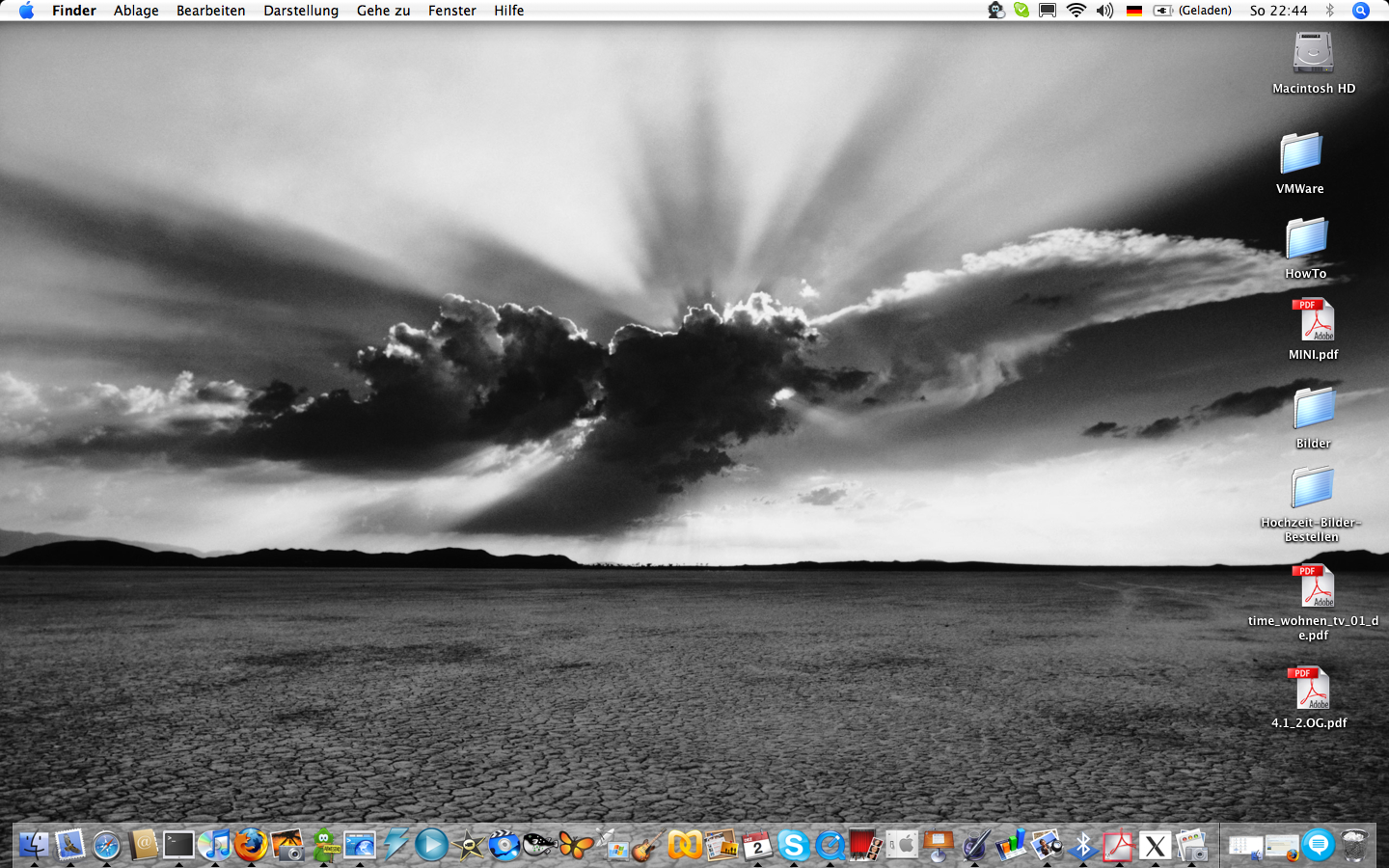Open QuickTime Player in dock
This screenshot has width=1389, height=868.
pyautogui.click(x=830, y=846)
